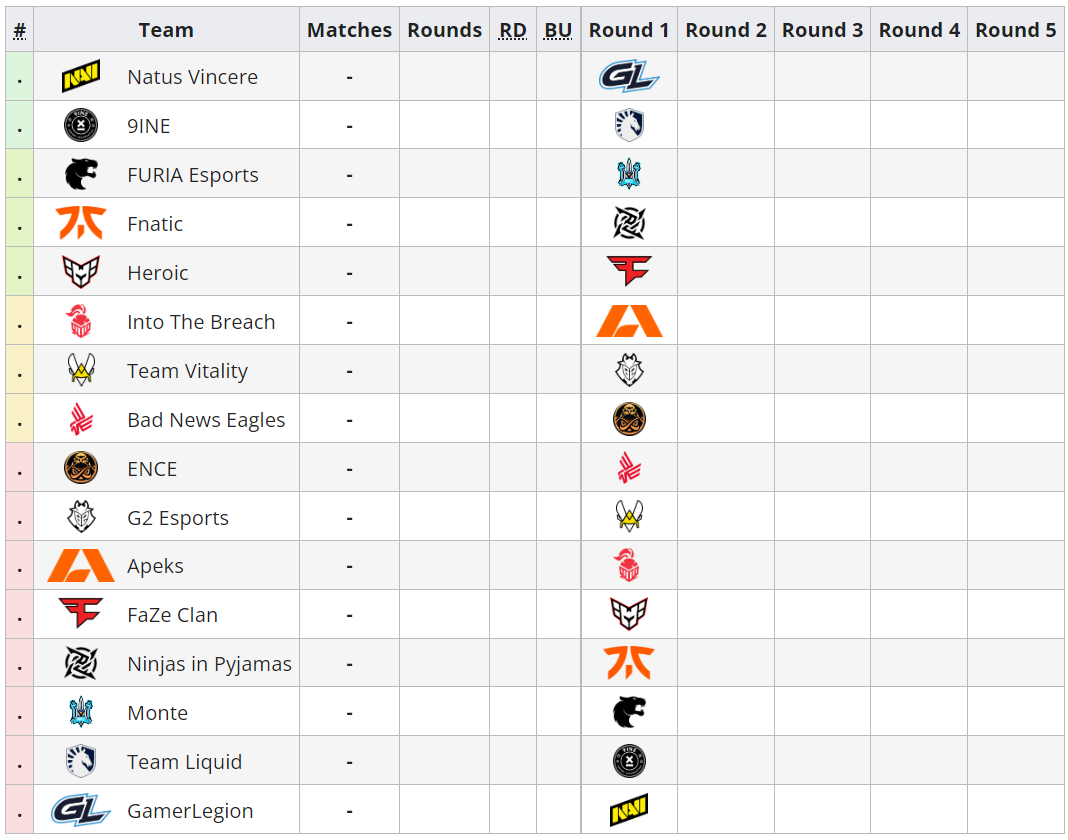Click the Matches column header
1068x840 pixels.
click(349, 30)
